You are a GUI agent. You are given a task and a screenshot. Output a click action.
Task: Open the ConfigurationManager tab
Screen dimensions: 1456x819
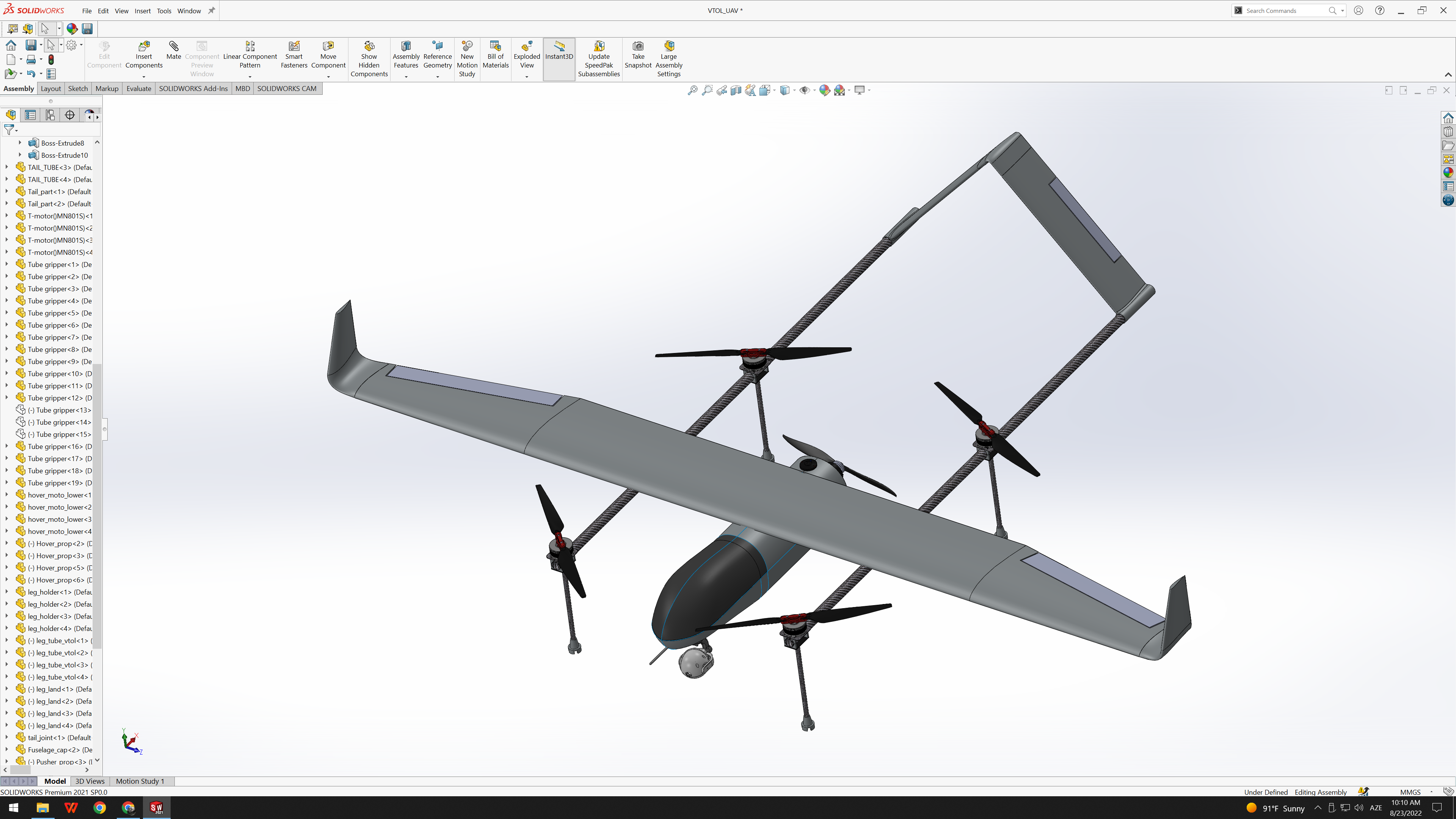[x=50, y=115]
